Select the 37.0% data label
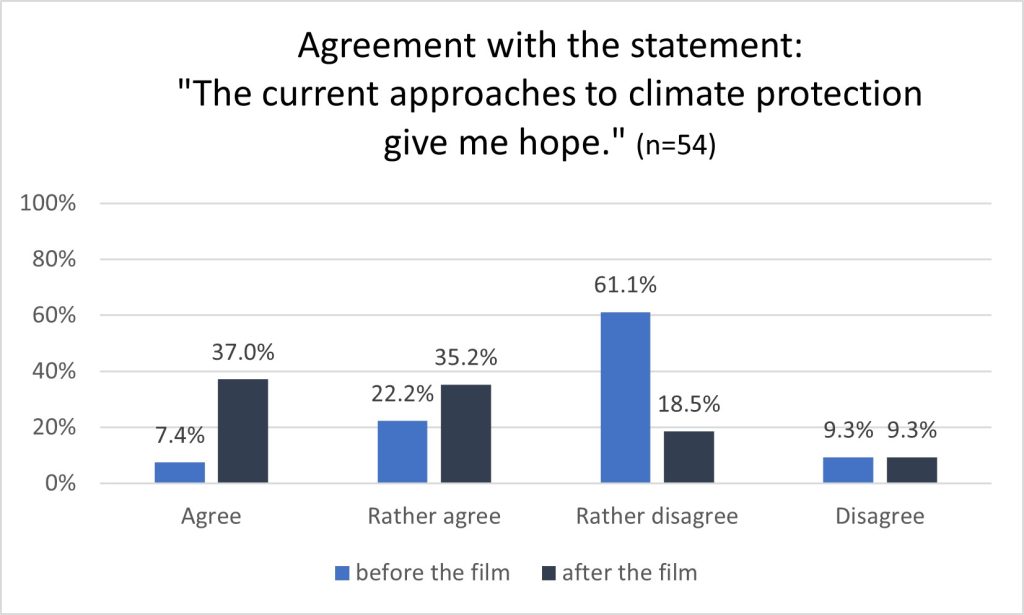This screenshot has height=615, width=1024. click(x=243, y=353)
